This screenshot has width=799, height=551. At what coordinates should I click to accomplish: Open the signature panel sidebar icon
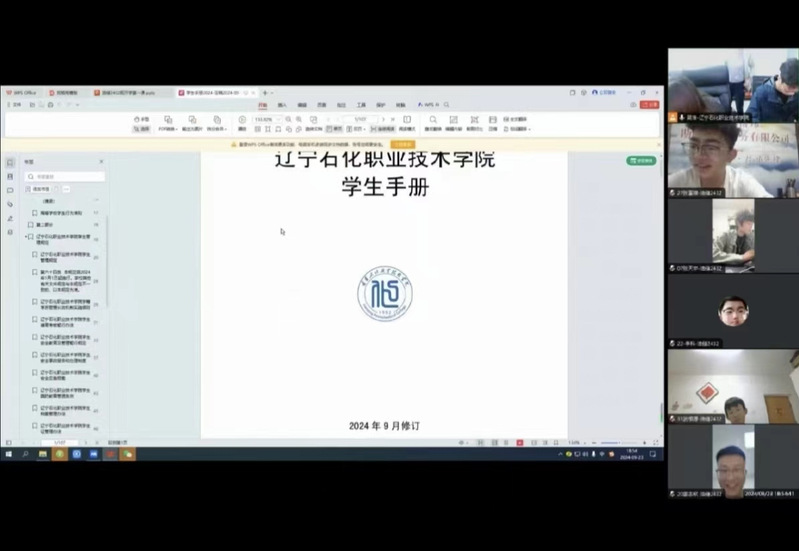(10, 218)
